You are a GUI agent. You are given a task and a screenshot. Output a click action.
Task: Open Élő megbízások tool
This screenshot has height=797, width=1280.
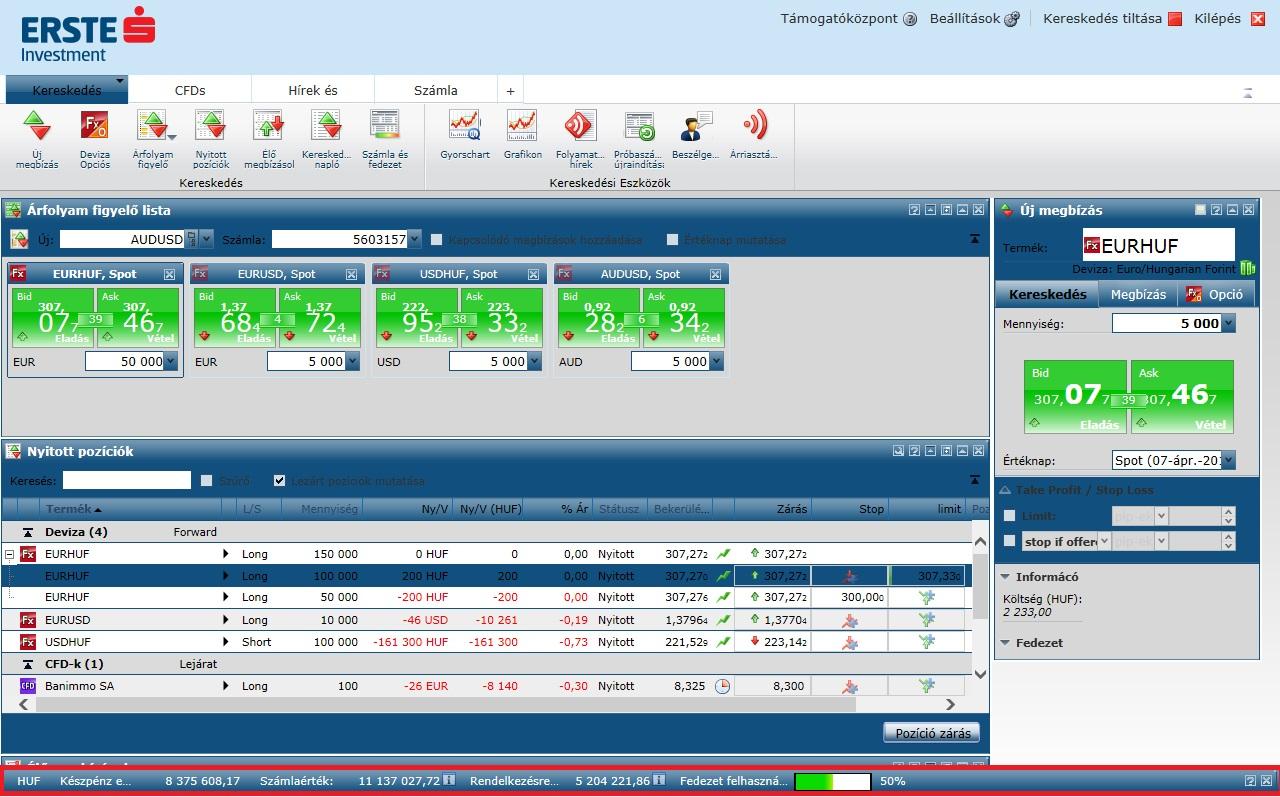point(268,127)
